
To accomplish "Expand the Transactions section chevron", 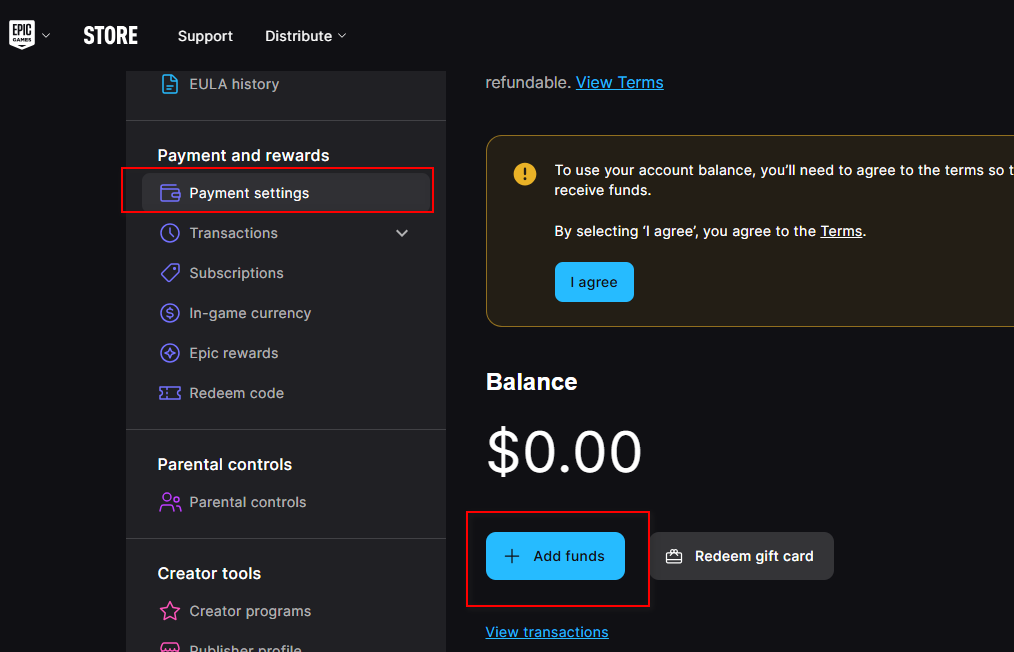I will pyautogui.click(x=402, y=232).
